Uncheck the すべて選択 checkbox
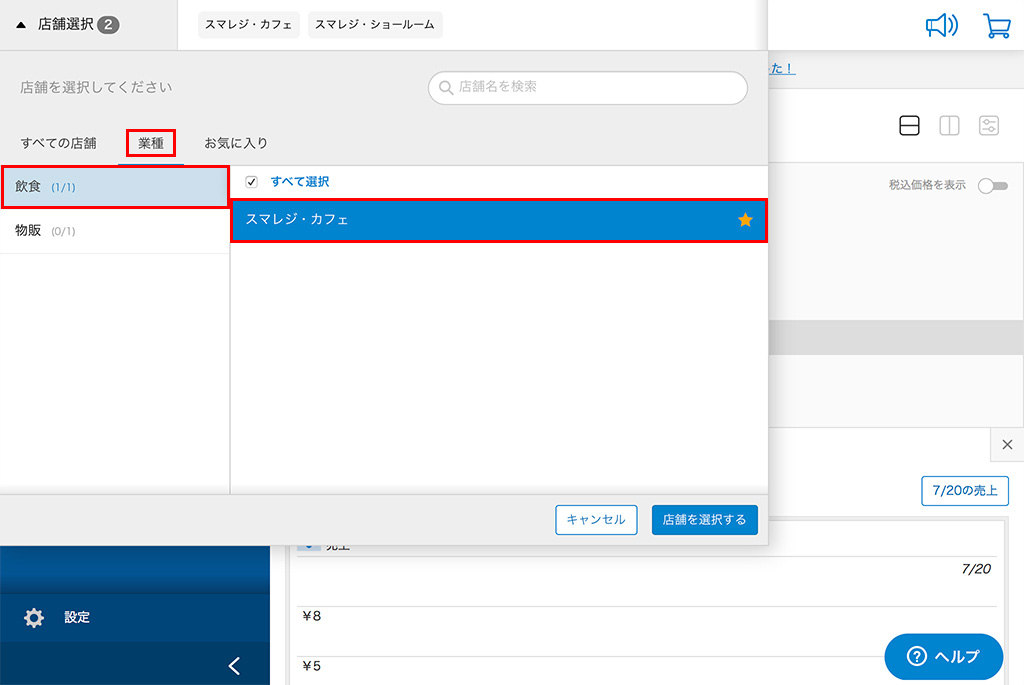This screenshot has width=1024, height=685. [x=251, y=182]
